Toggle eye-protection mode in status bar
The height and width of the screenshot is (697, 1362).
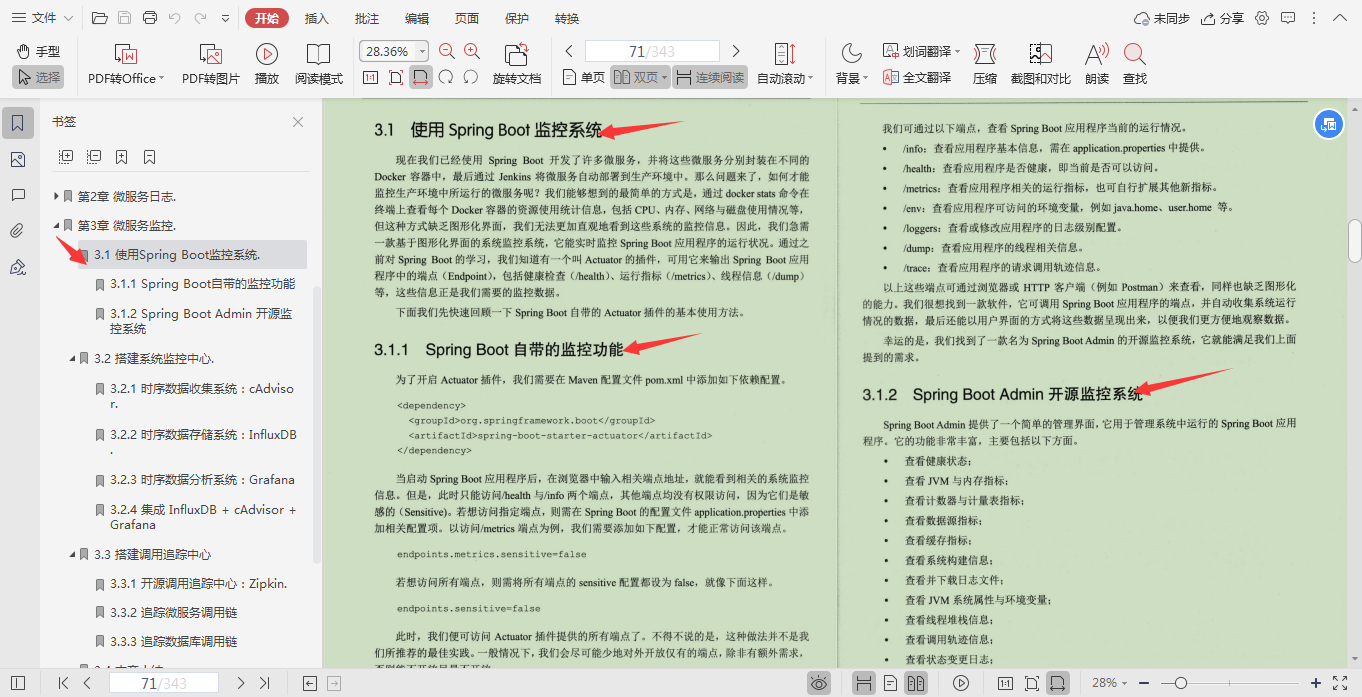tap(819, 683)
